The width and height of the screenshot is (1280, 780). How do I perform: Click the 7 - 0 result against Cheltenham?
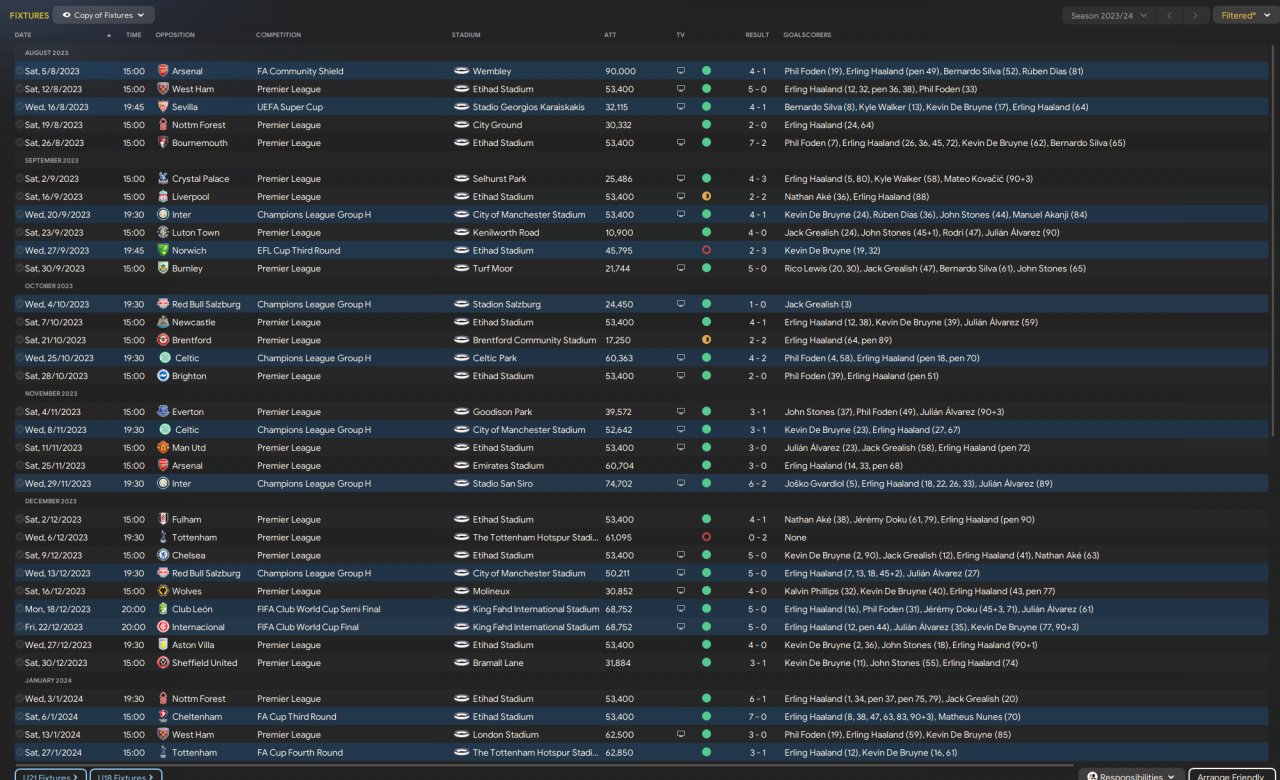coord(757,717)
